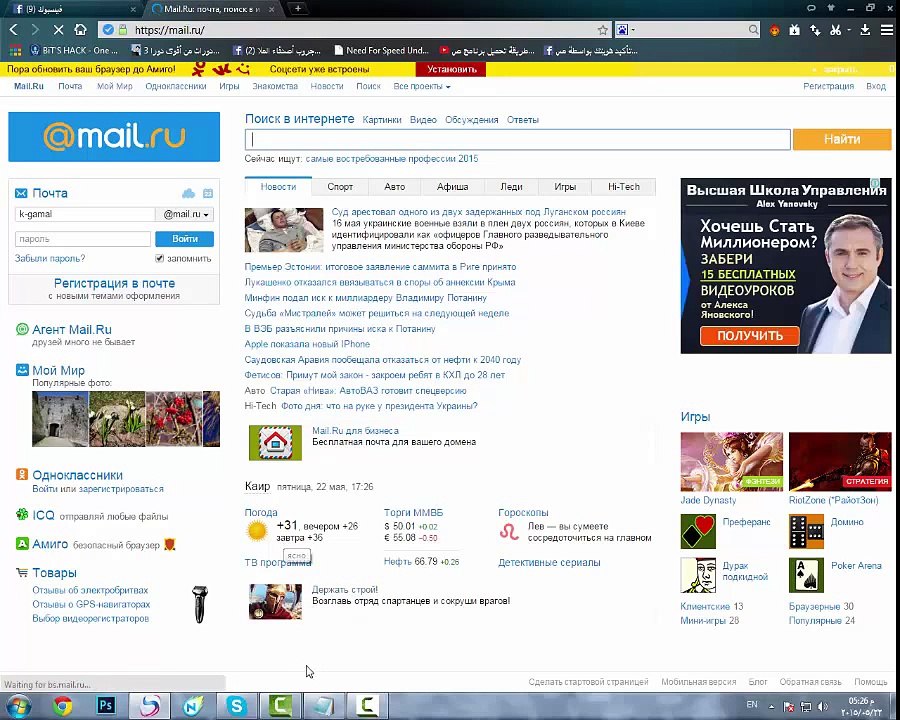Image resolution: width=900 pixels, height=720 pixels.
Task: Open Chrome from the taskbar
Action: (x=62, y=706)
